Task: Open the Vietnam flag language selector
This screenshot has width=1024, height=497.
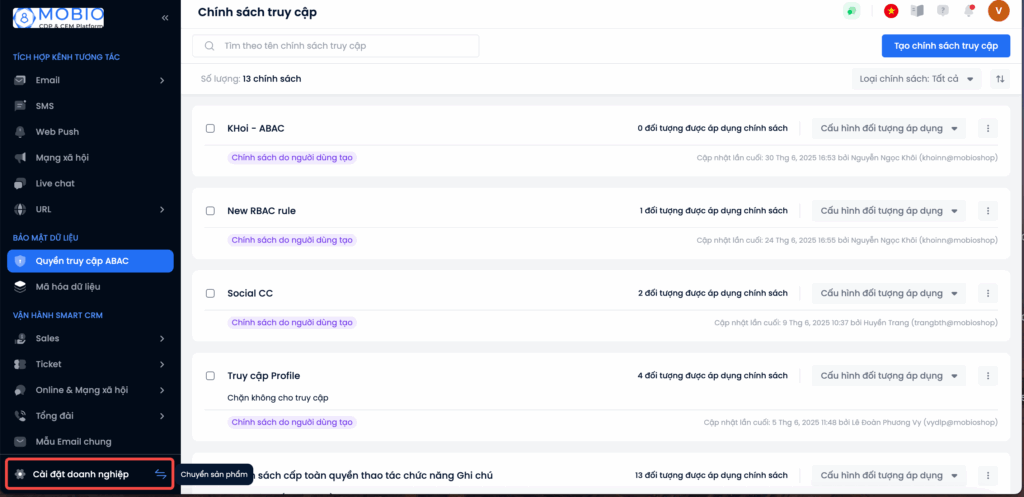Action: 890,10
